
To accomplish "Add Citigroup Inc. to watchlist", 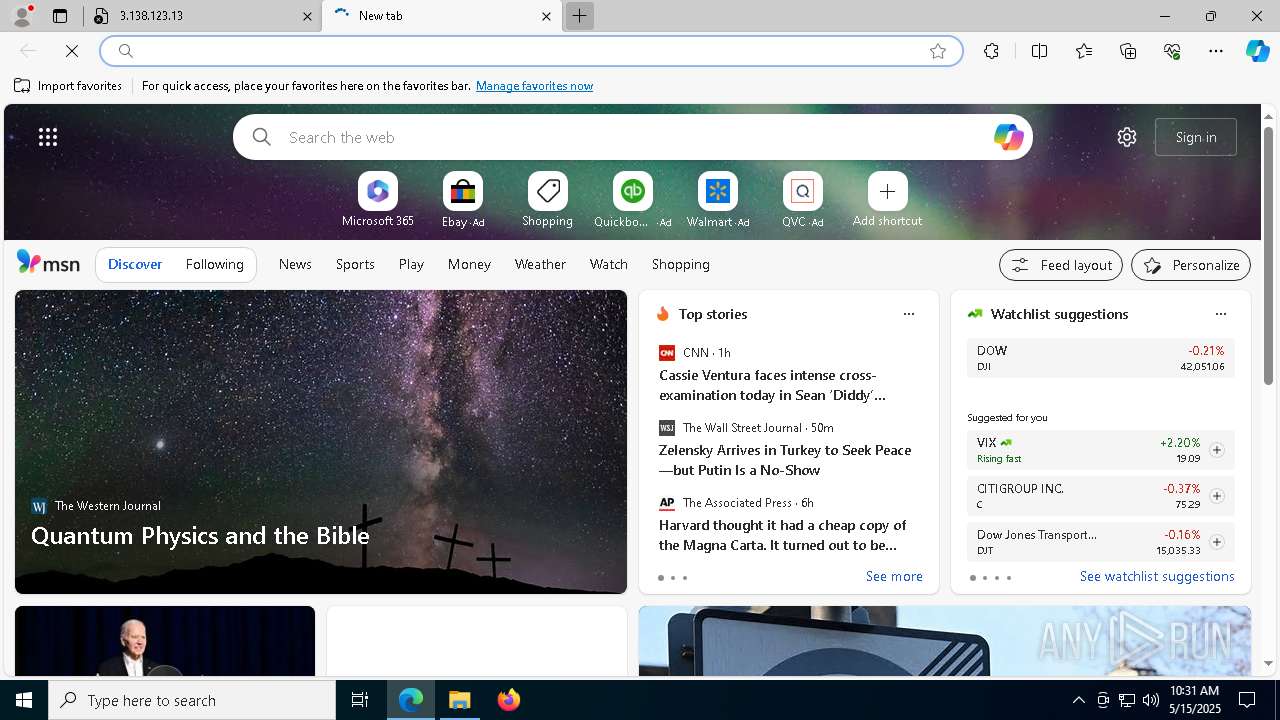I will 1216,496.
